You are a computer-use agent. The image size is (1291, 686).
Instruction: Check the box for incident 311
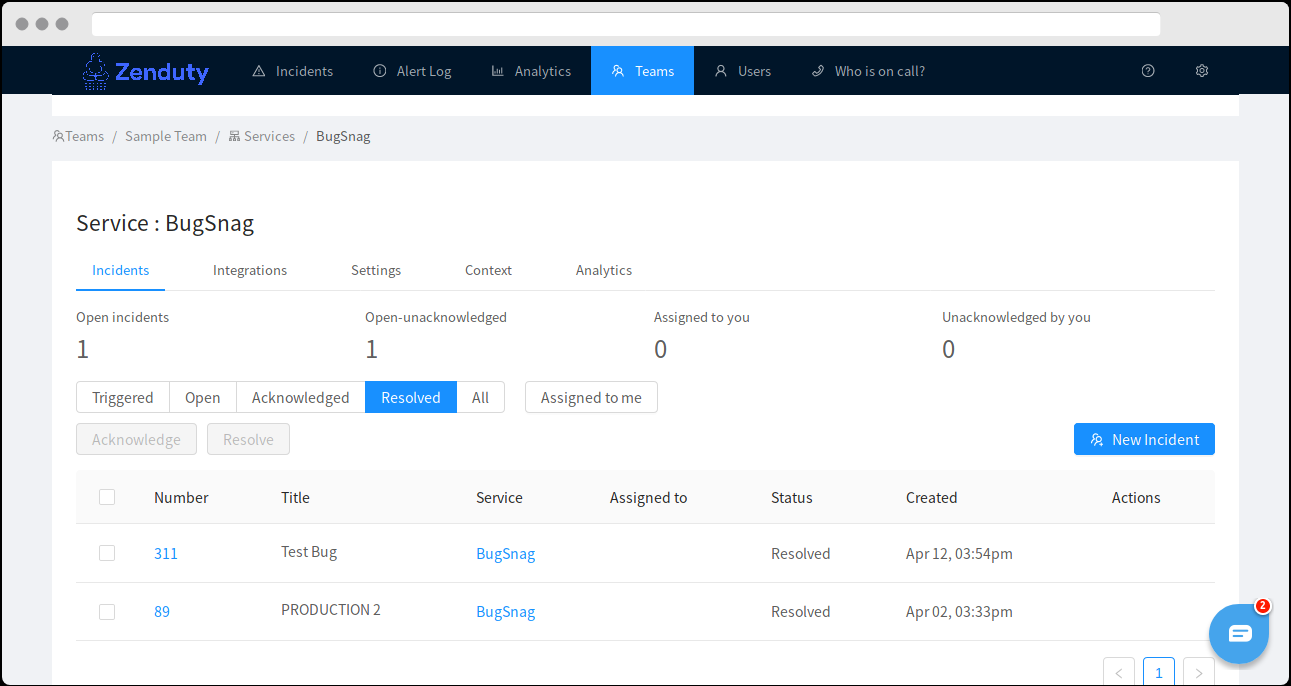107,553
